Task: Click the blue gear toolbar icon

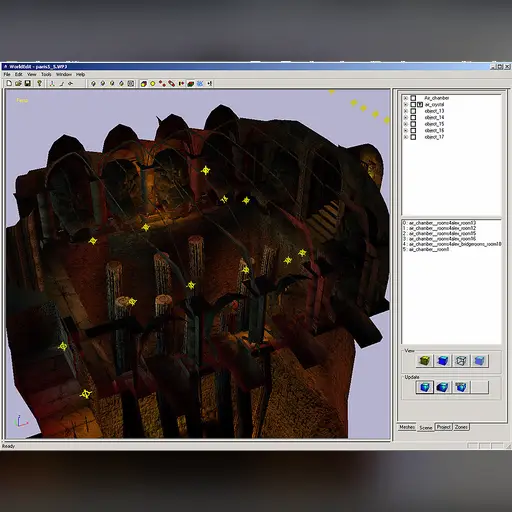Action: (200, 84)
